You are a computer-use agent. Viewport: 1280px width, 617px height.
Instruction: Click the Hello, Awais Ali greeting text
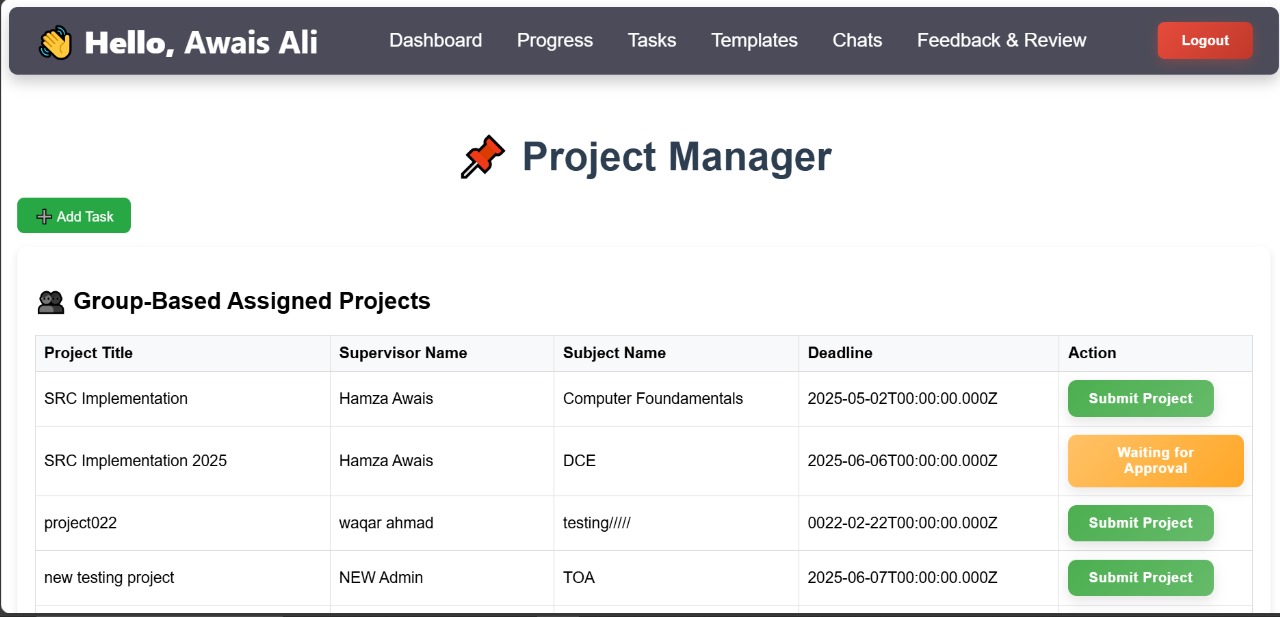click(x=201, y=41)
